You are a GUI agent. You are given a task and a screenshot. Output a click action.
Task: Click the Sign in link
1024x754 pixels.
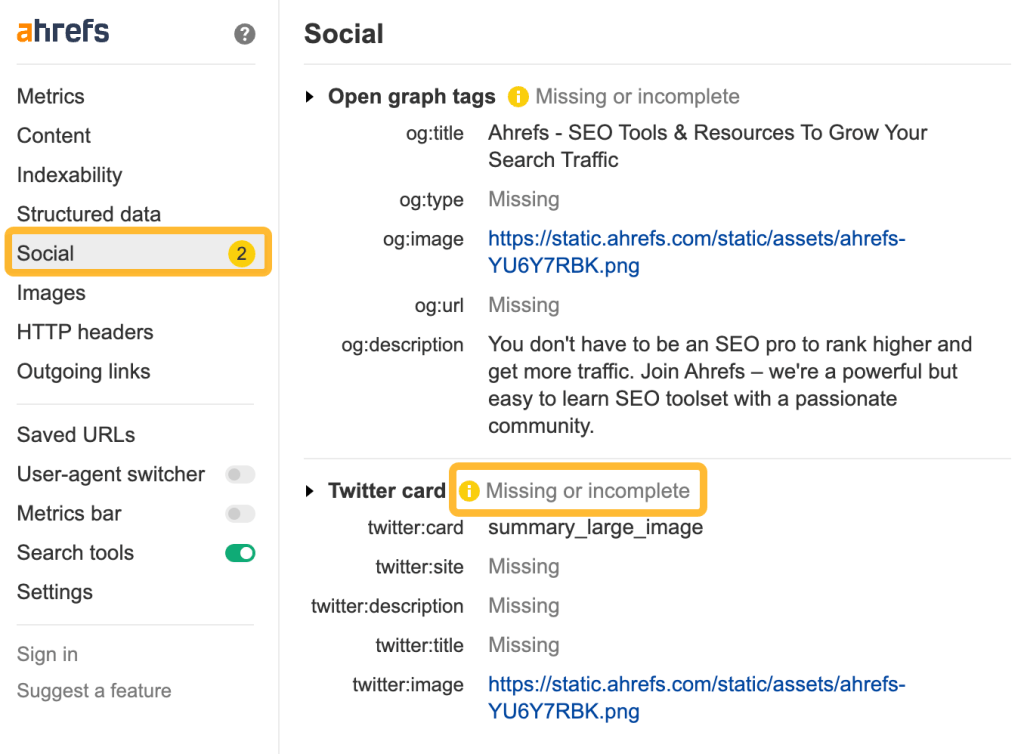click(x=46, y=653)
